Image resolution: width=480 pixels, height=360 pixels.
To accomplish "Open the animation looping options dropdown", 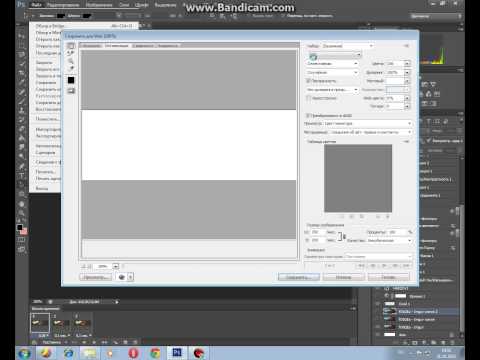I will (379, 257).
